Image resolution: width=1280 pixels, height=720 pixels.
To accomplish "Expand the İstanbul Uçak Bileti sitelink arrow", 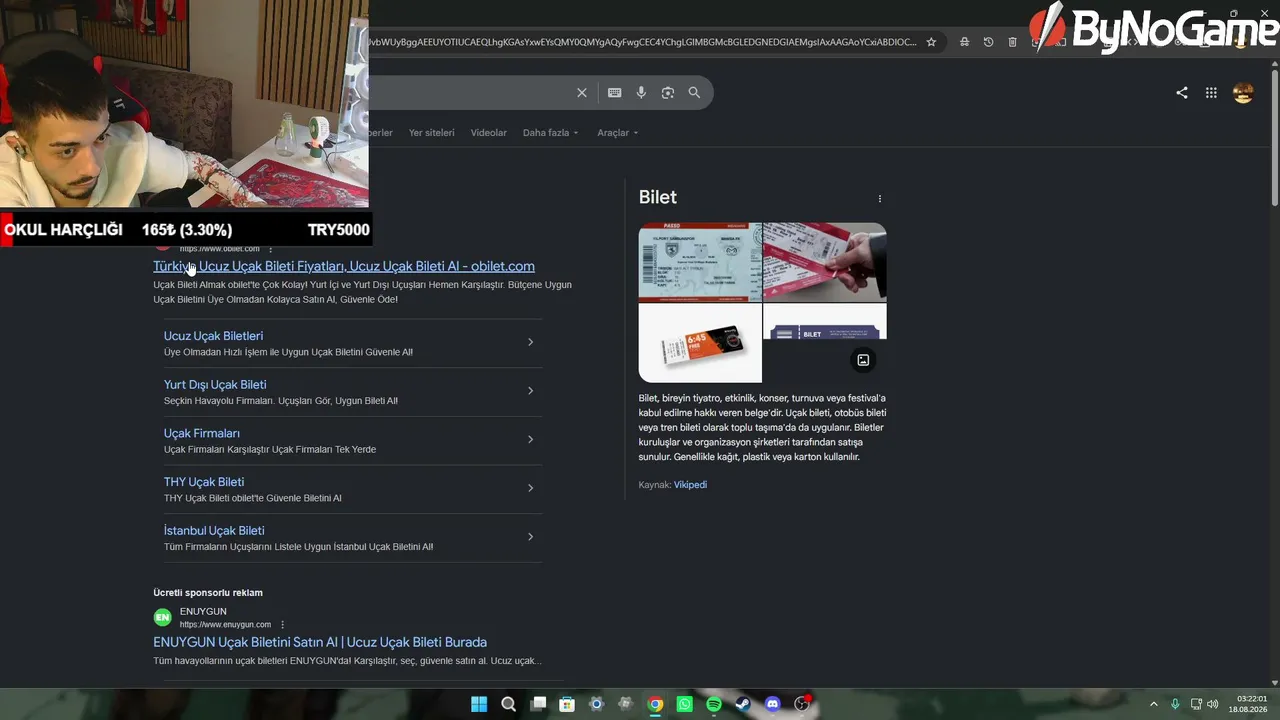I will pos(530,537).
